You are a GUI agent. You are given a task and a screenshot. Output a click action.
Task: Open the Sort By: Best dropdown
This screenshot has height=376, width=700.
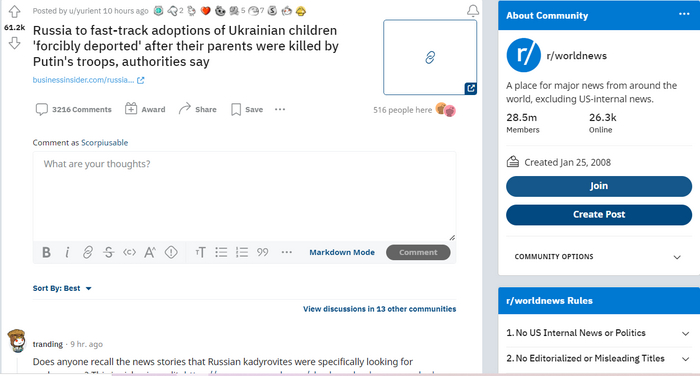click(62, 288)
